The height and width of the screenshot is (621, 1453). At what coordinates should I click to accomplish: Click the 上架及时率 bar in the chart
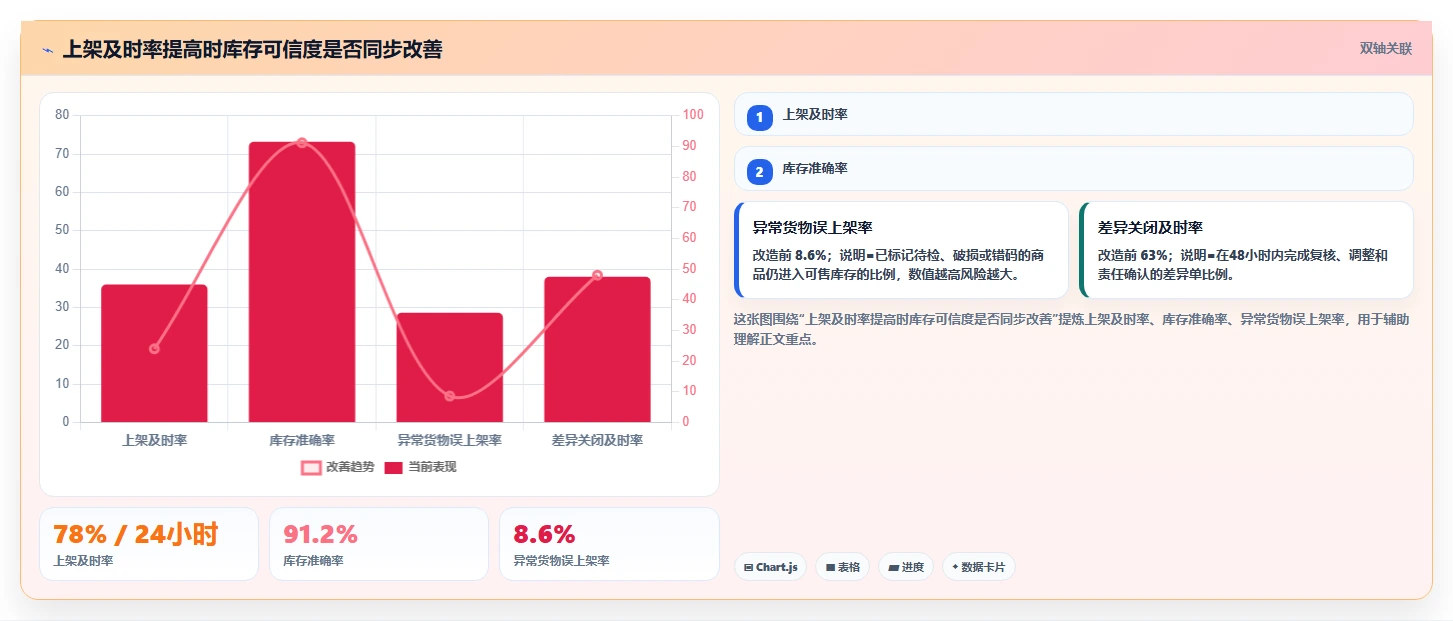pyautogui.click(x=154, y=353)
